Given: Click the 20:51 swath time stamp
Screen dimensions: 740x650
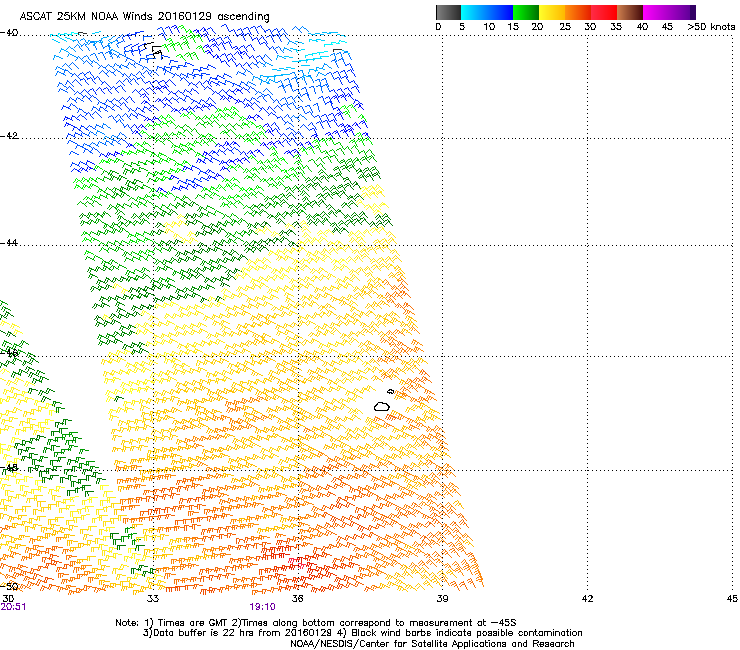Looking at the screenshot, I should [13, 607].
